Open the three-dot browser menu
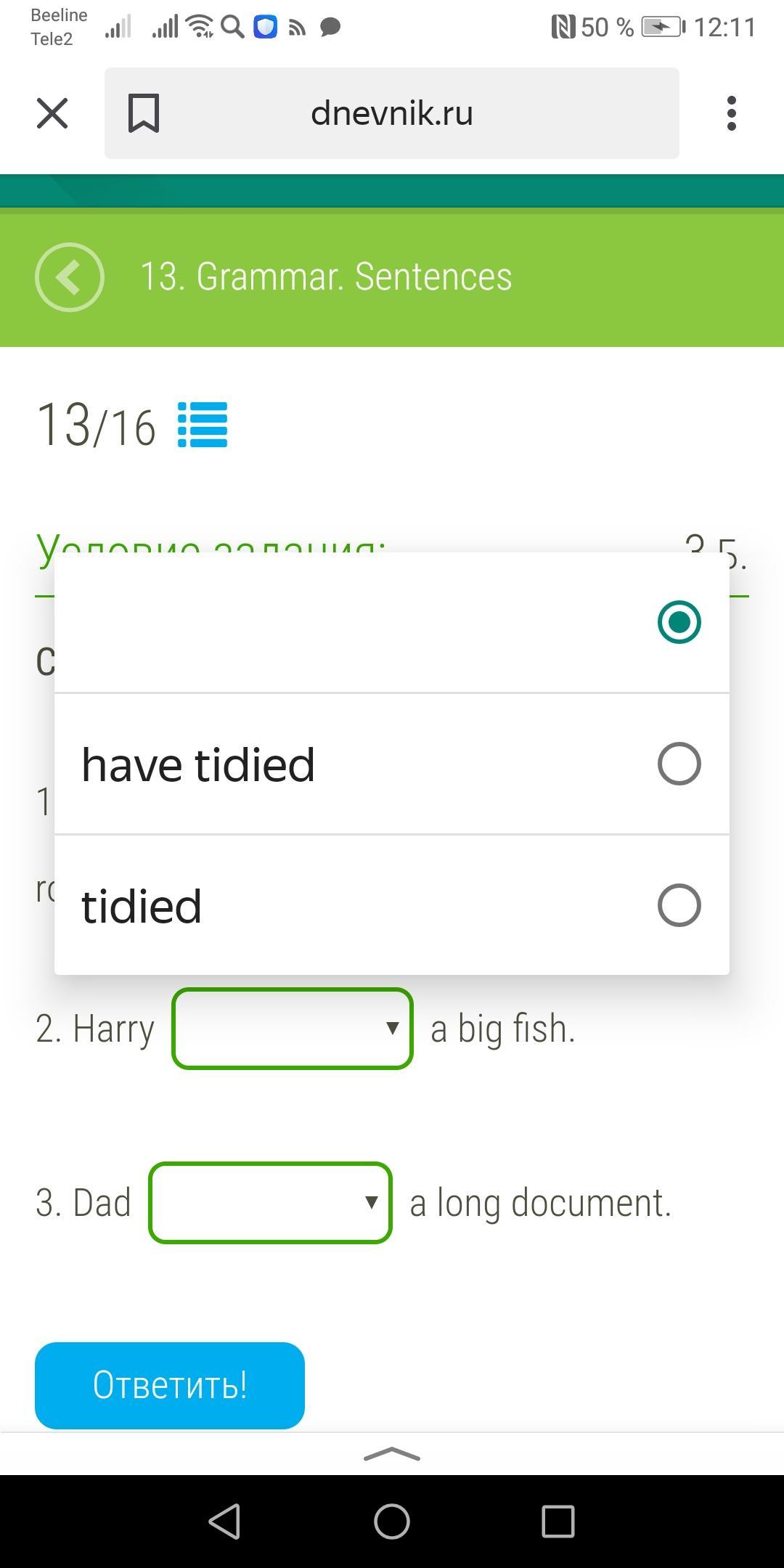 (x=731, y=113)
